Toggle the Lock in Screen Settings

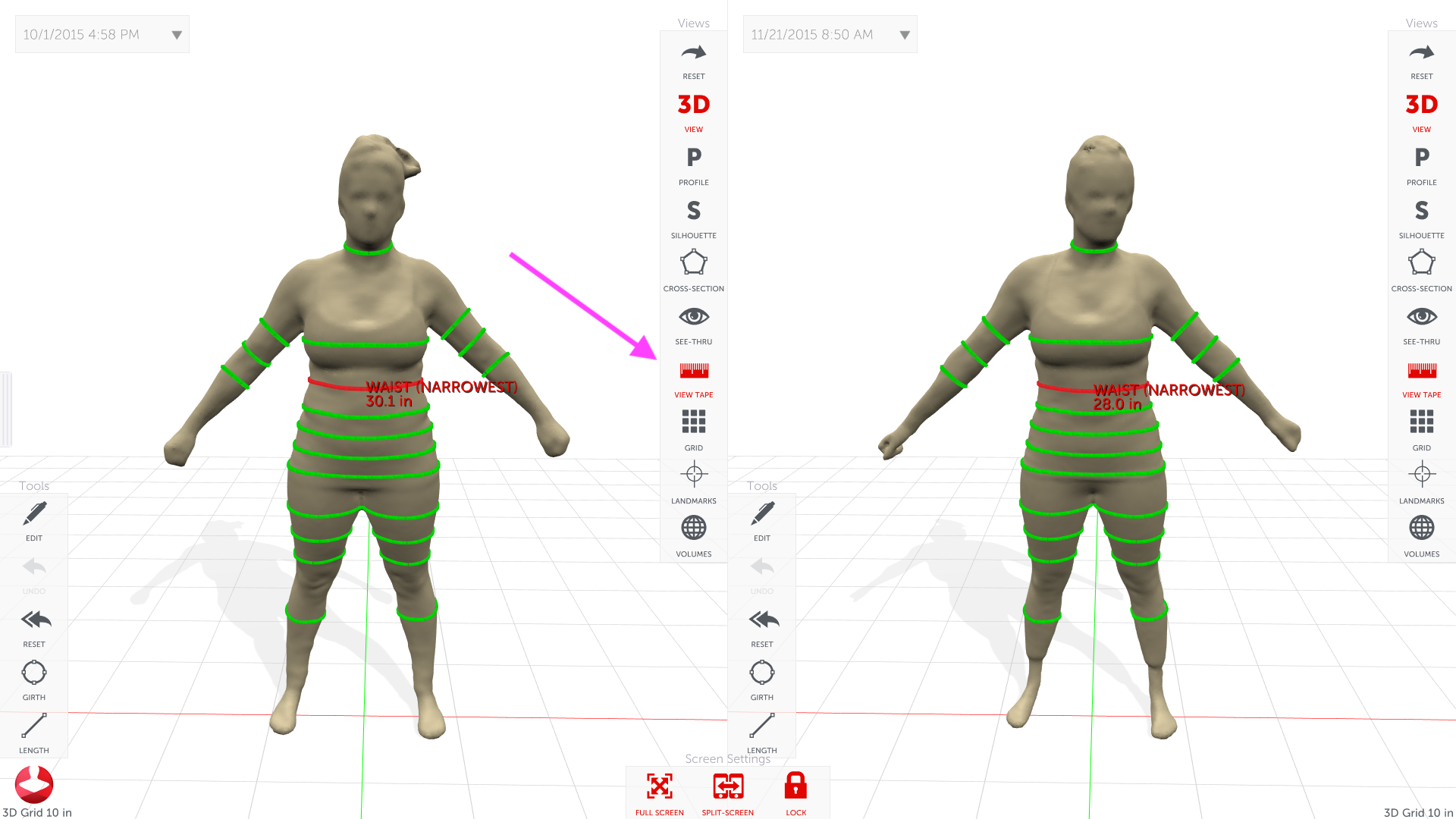[795, 787]
